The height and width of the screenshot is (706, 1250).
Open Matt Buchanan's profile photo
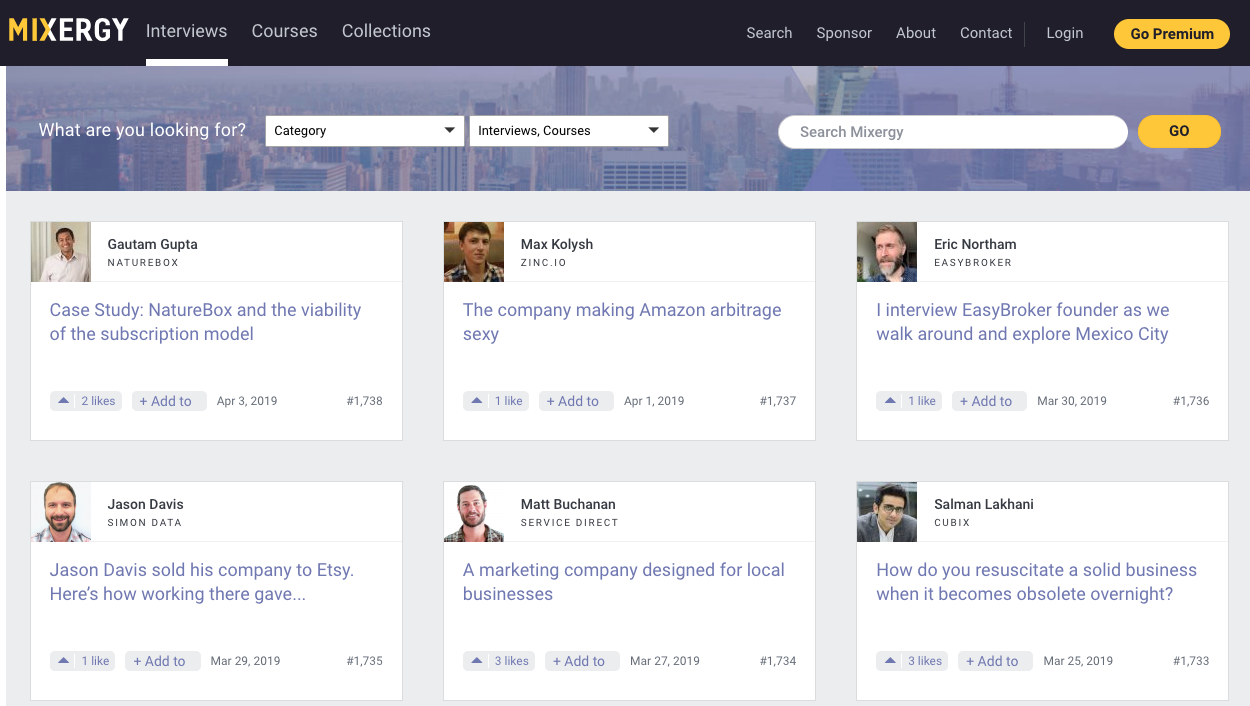point(474,512)
